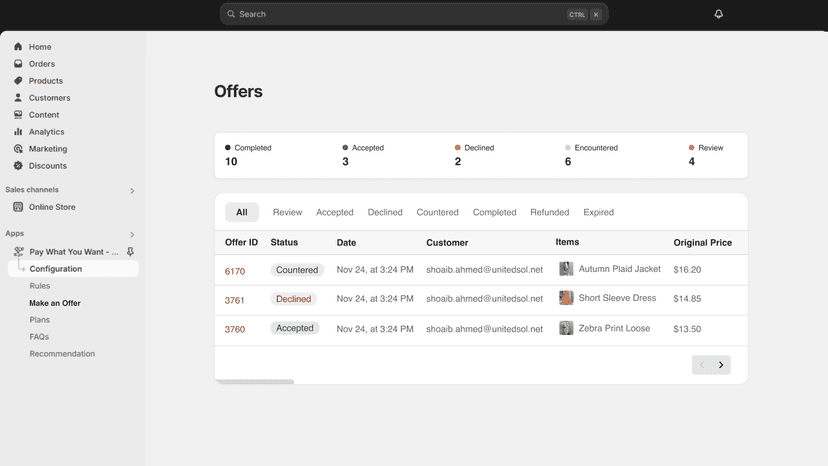Open Make an Offer page

tap(55, 303)
